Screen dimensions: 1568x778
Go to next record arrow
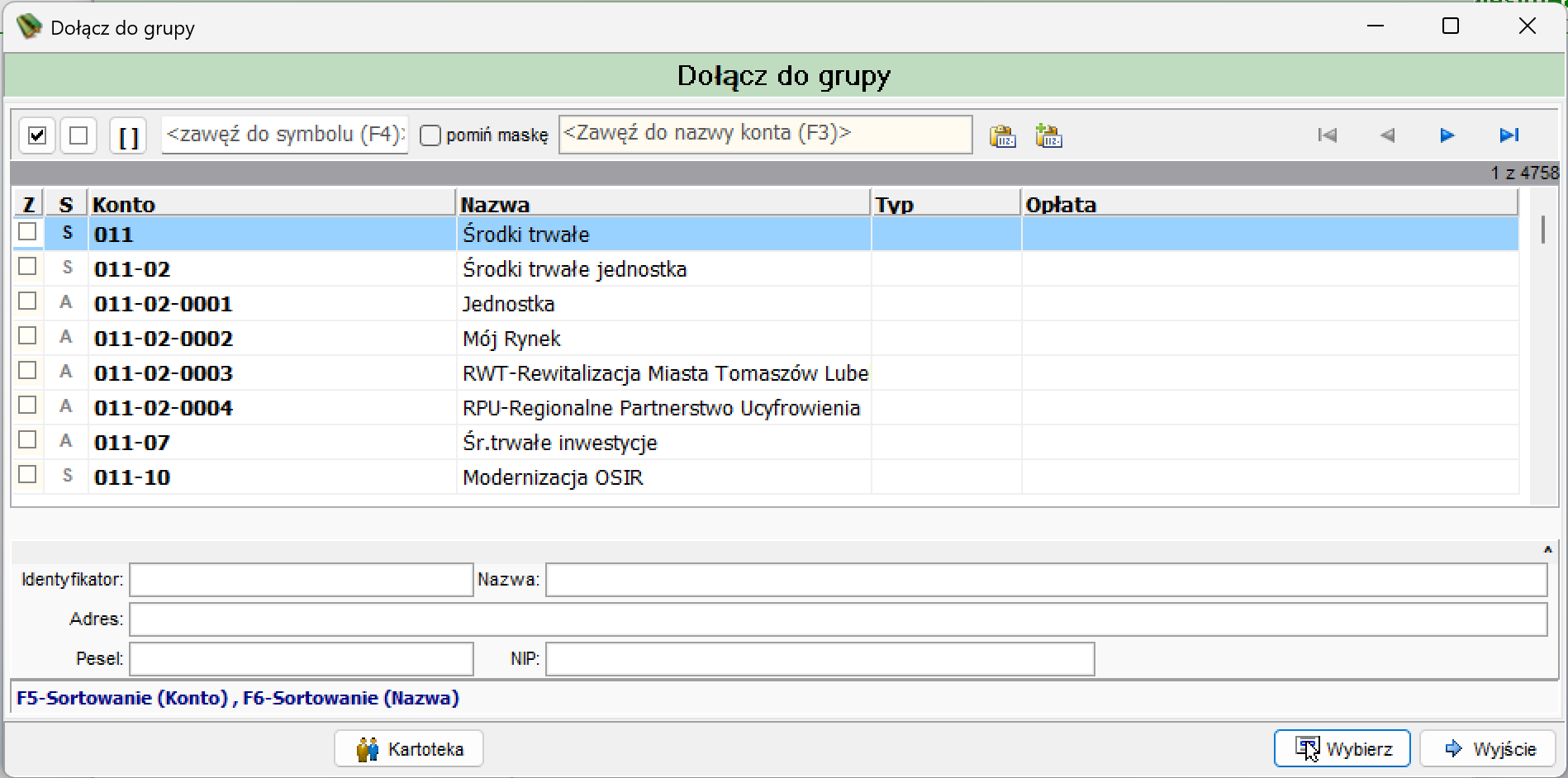tap(1447, 135)
